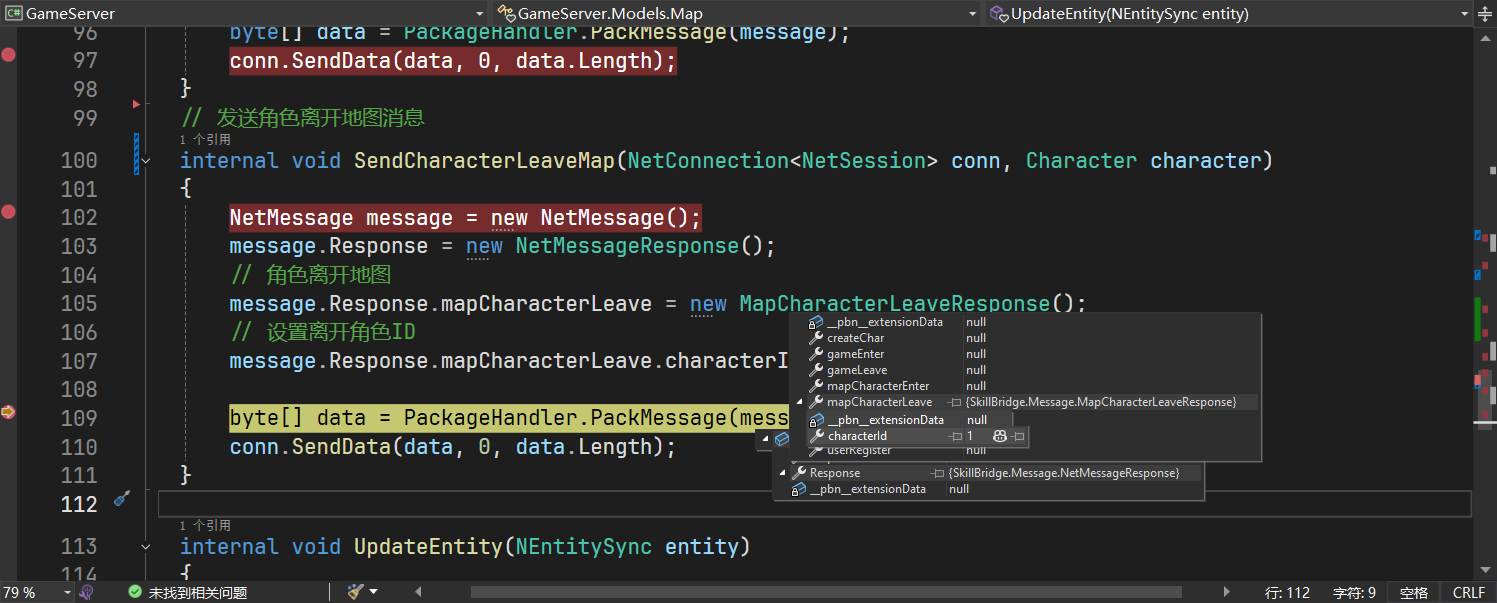Image resolution: width=1497 pixels, height=603 pixels.
Task: Click the reference count link above SendCharacterLeaveMap
Action: coord(205,140)
